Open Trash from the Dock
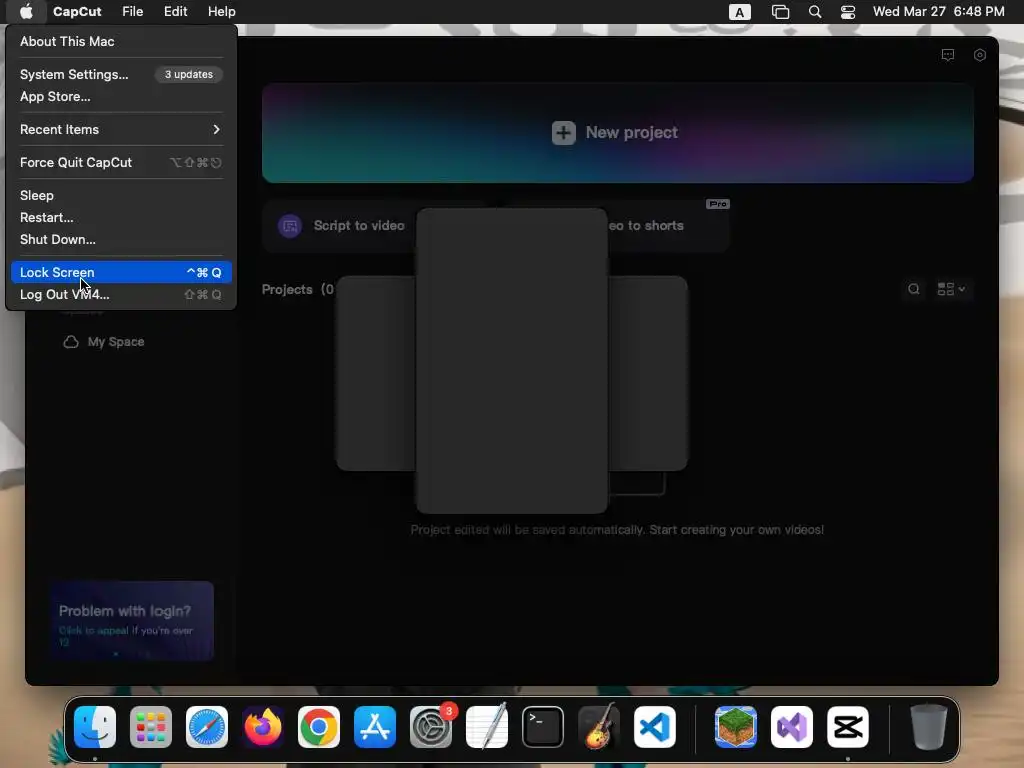 [929, 727]
